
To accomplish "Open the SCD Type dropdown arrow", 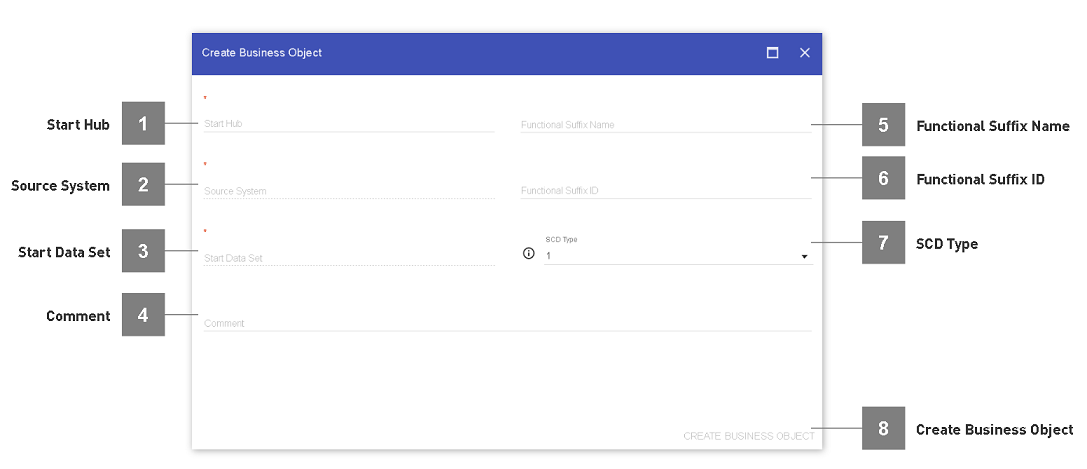I will coord(804,257).
